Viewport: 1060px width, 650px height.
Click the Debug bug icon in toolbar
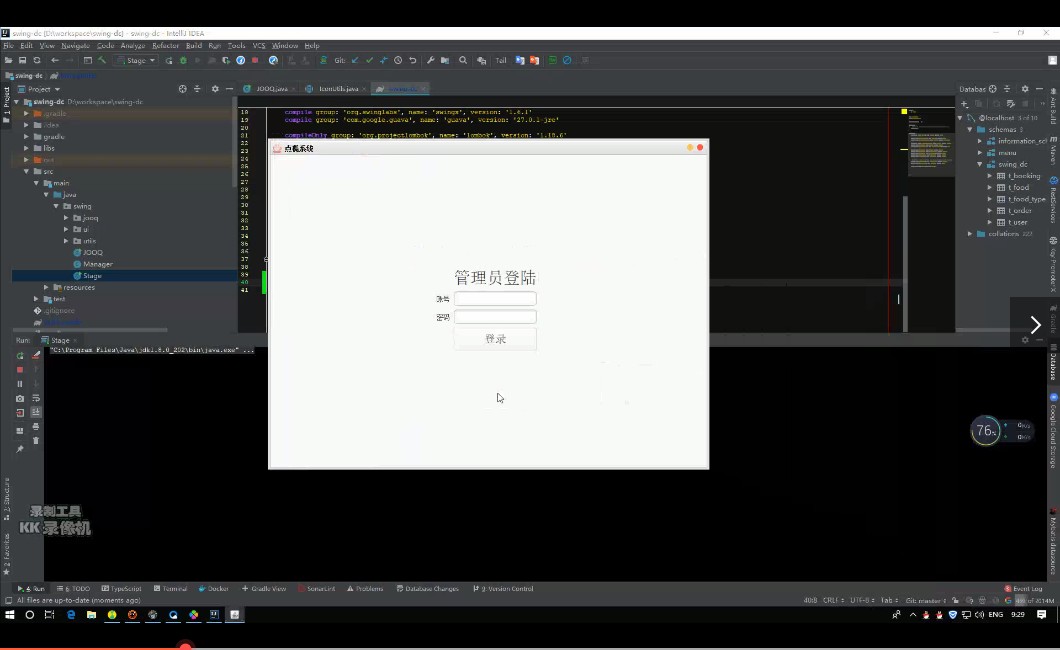click(183, 60)
